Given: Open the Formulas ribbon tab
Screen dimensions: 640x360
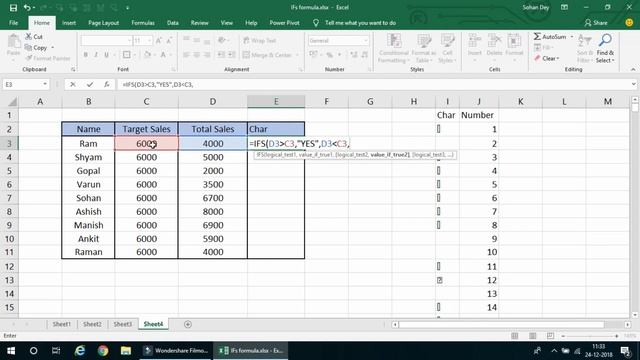Looking at the screenshot, I should (143, 23).
